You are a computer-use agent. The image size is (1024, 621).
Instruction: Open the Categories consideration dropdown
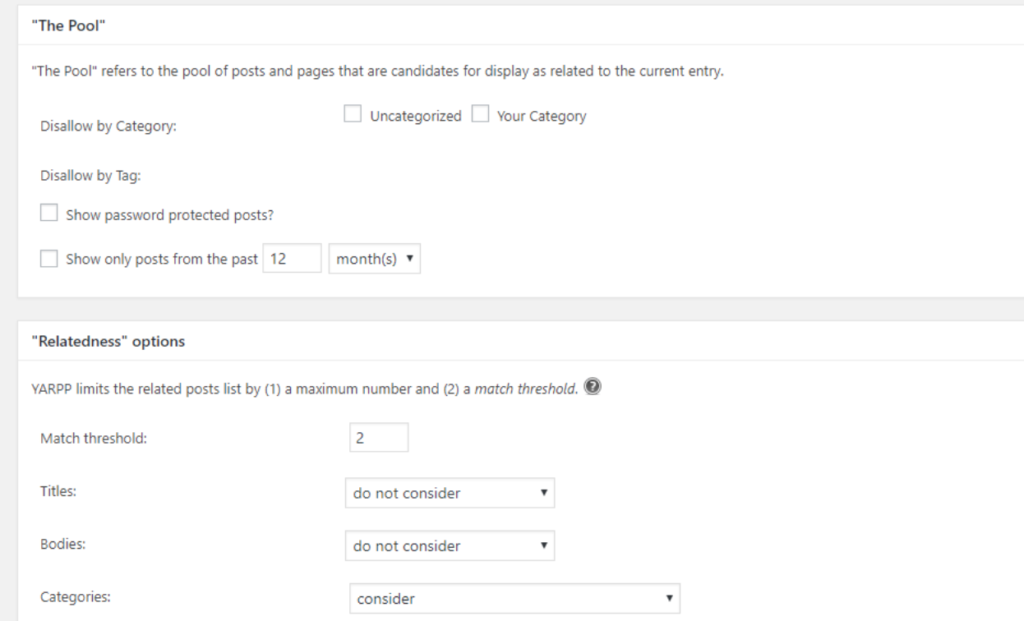[x=514, y=599]
